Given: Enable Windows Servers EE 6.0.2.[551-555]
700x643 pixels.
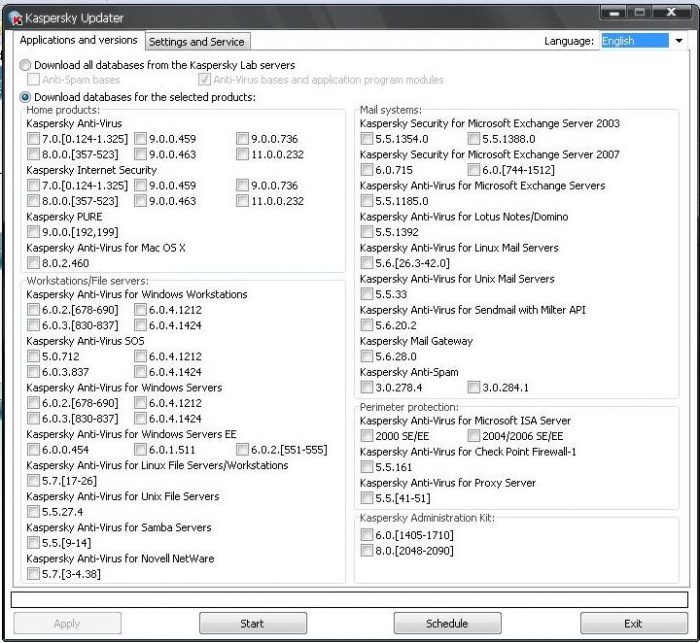Looking at the screenshot, I should [x=242, y=450].
